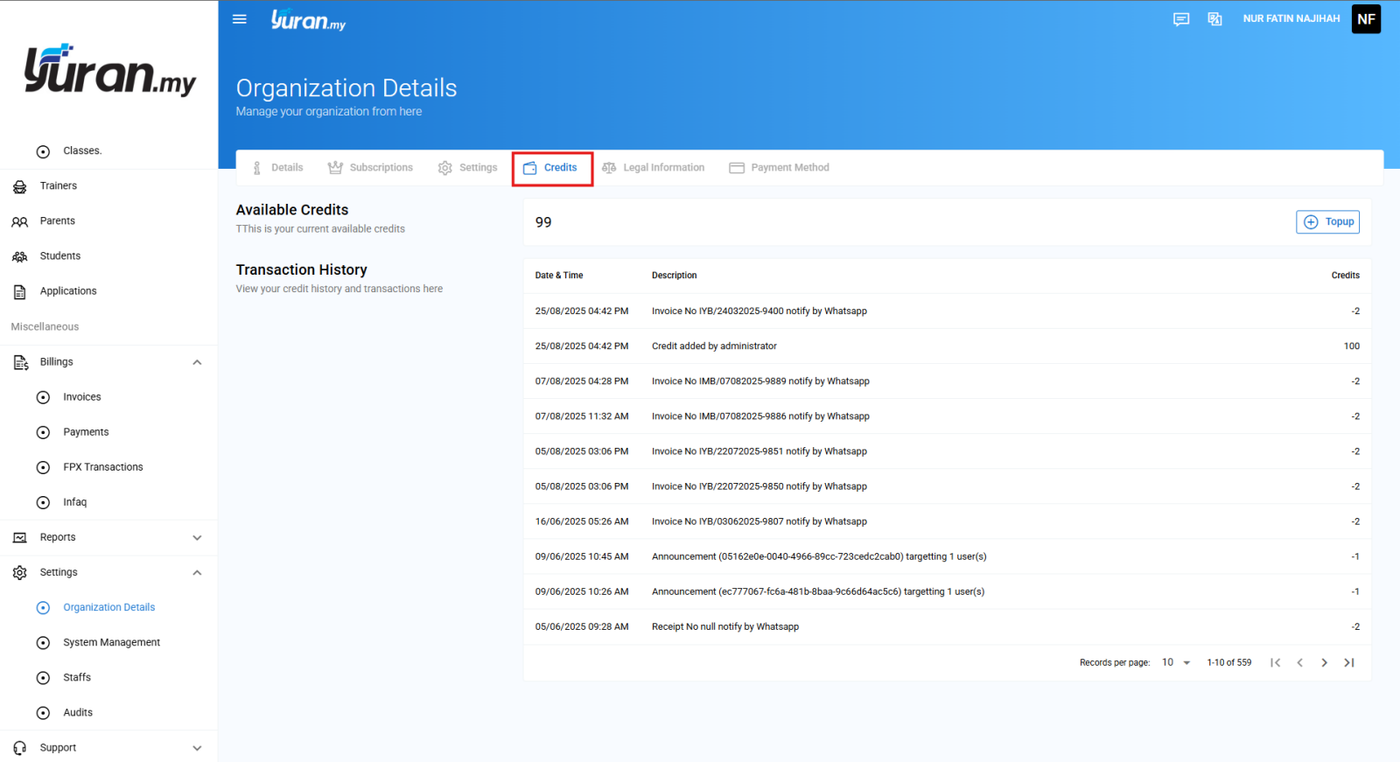Open the Settings tab in Organization Details

click(x=467, y=168)
